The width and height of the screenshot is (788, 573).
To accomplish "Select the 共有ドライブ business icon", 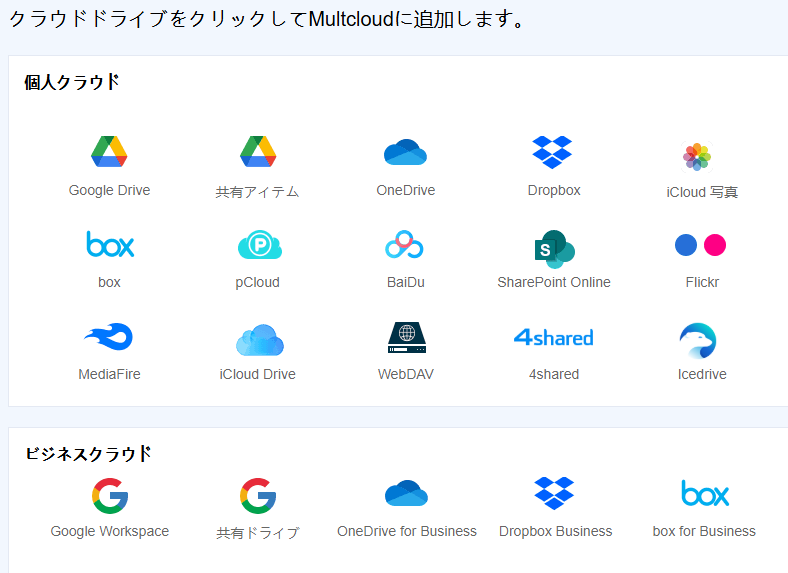I will [x=258, y=495].
